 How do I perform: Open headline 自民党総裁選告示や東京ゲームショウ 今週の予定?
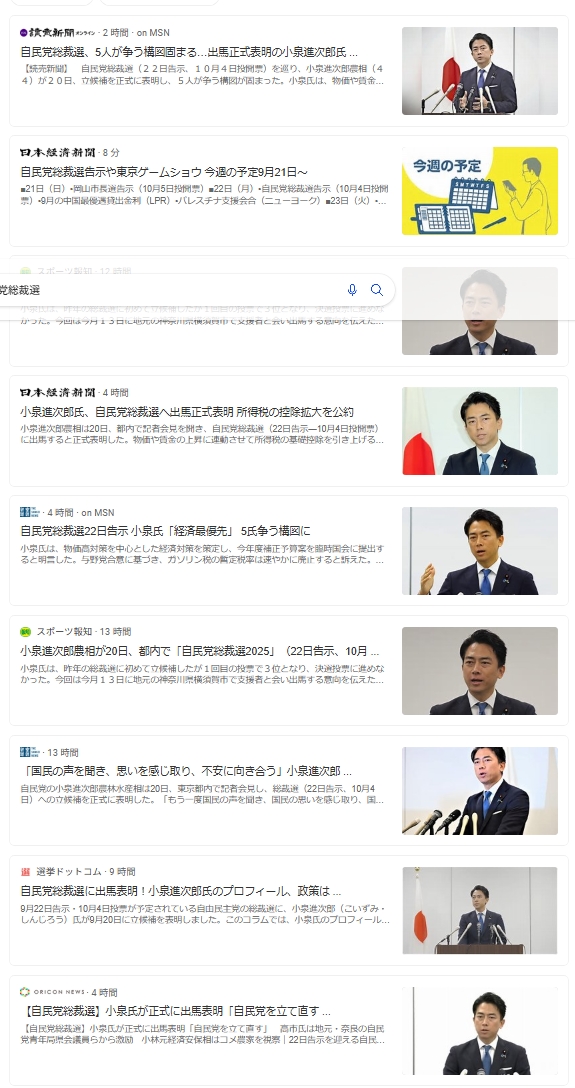click(164, 171)
